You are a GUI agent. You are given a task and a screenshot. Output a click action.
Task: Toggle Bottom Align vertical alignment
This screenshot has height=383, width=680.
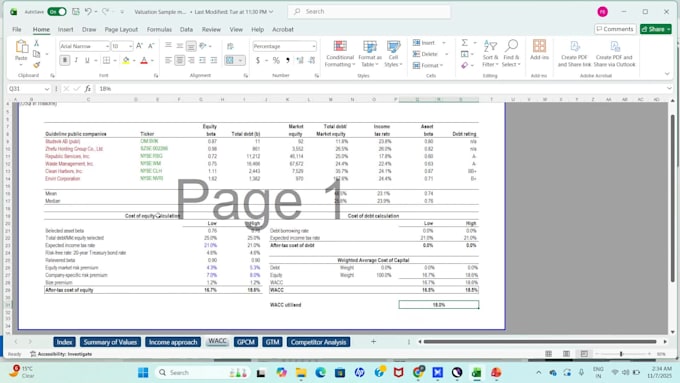pyautogui.click(x=191, y=46)
